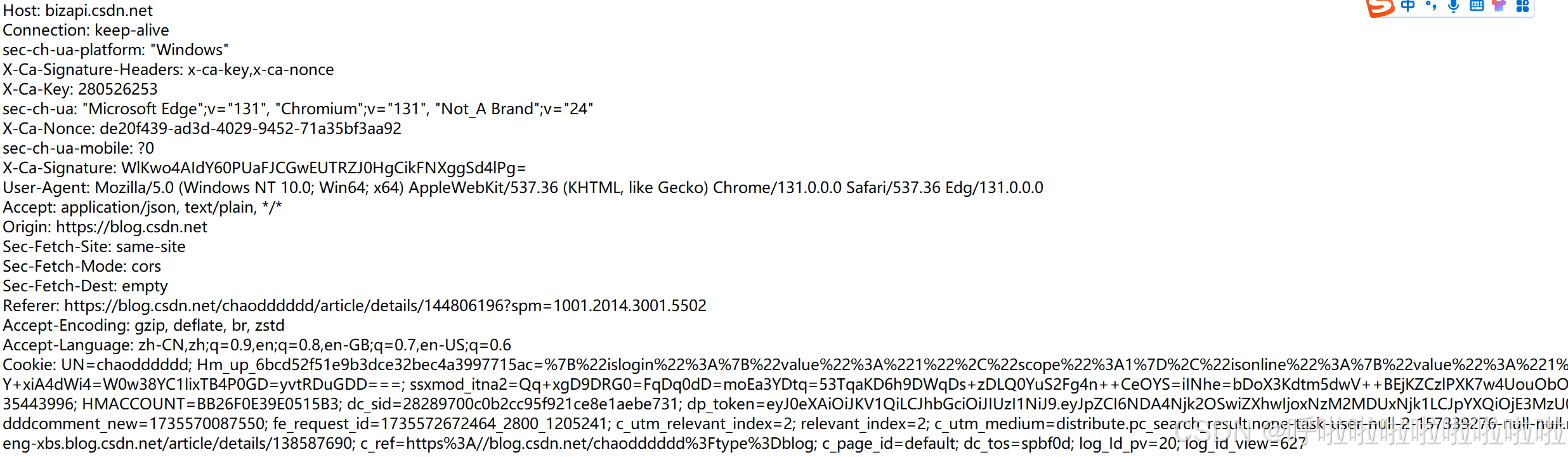Click the User-Agent header line
This screenshot has width=1568, height=457.
[x=523, y=188]
